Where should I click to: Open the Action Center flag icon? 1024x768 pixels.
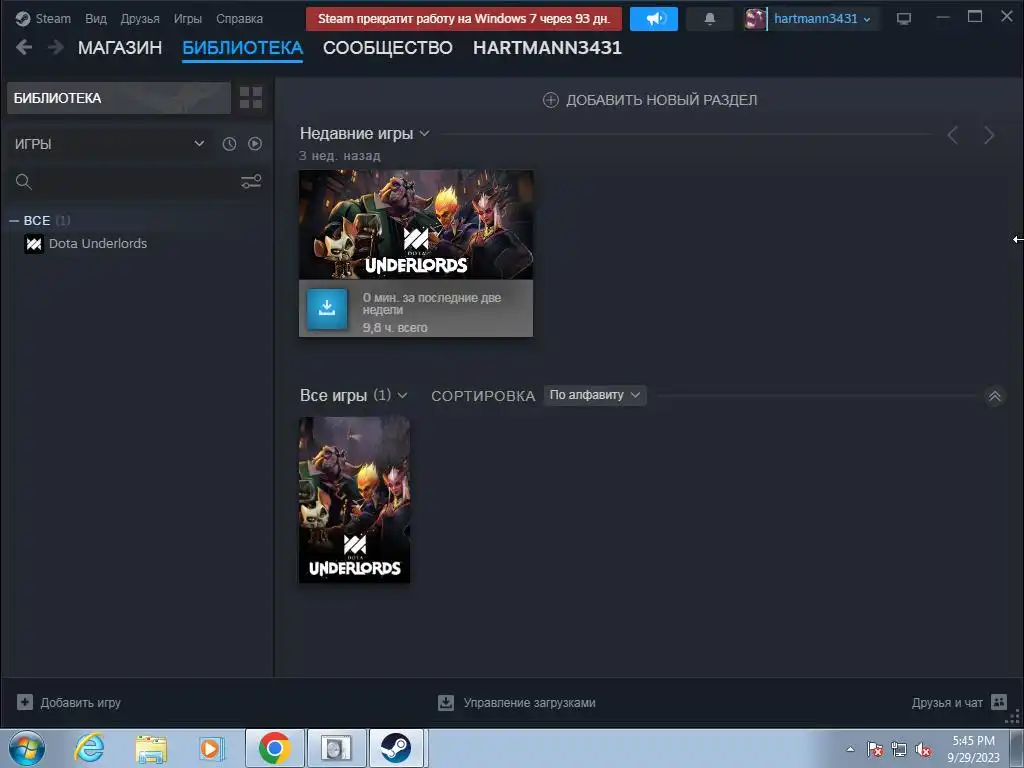[x=875, y=749]
